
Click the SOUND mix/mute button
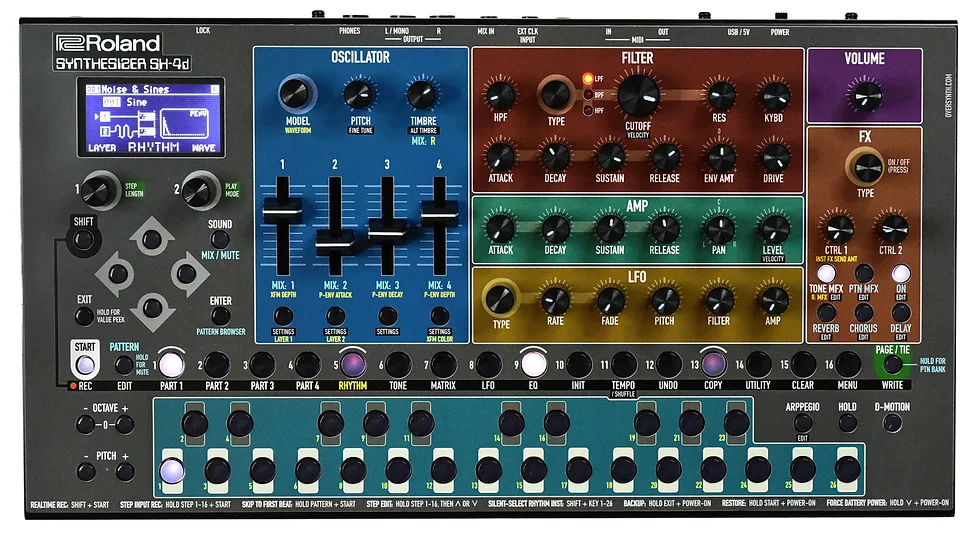(219, 239)
